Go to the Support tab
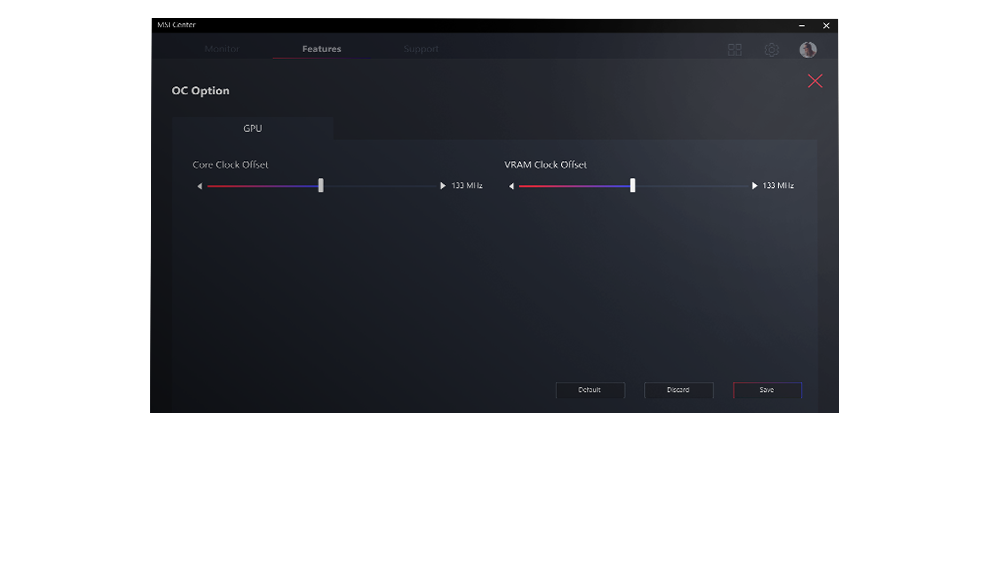998x587 pixels. tap(421, 49)
